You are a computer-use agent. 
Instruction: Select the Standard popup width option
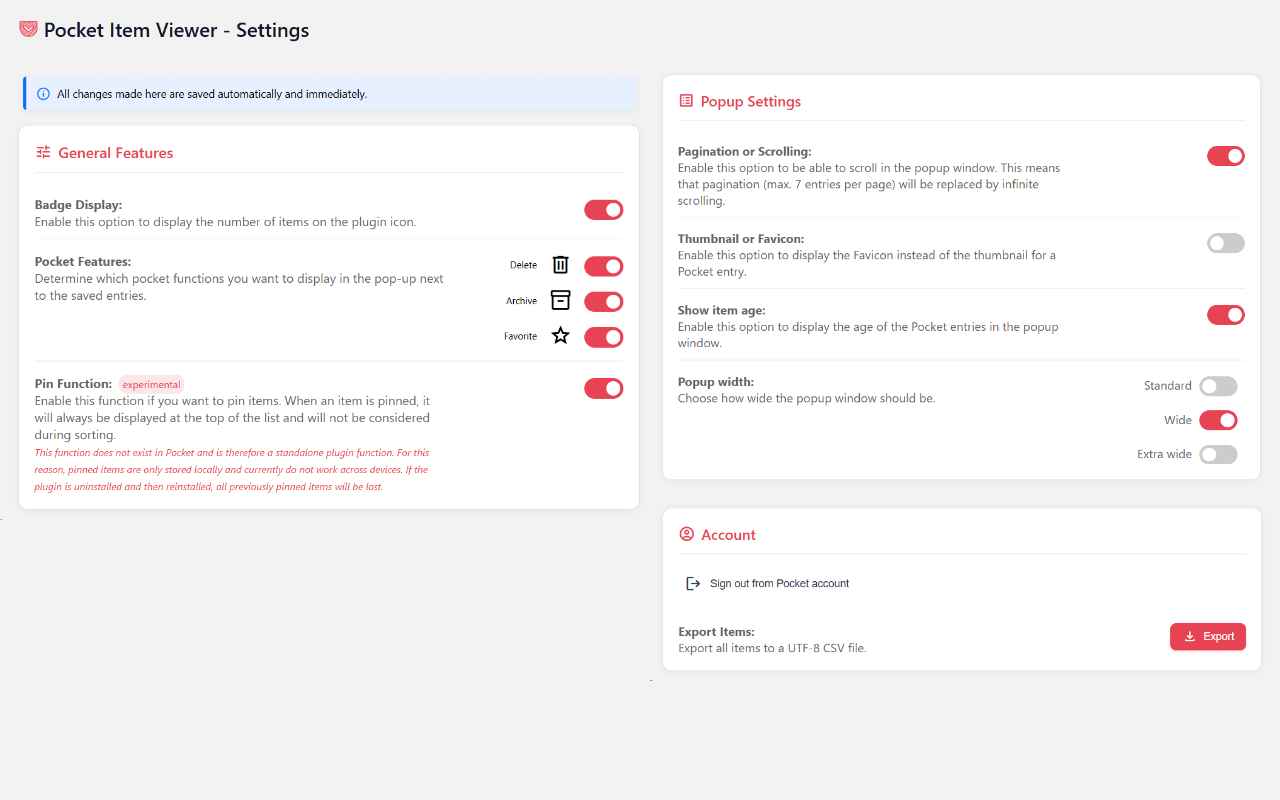pos(1218,386)
